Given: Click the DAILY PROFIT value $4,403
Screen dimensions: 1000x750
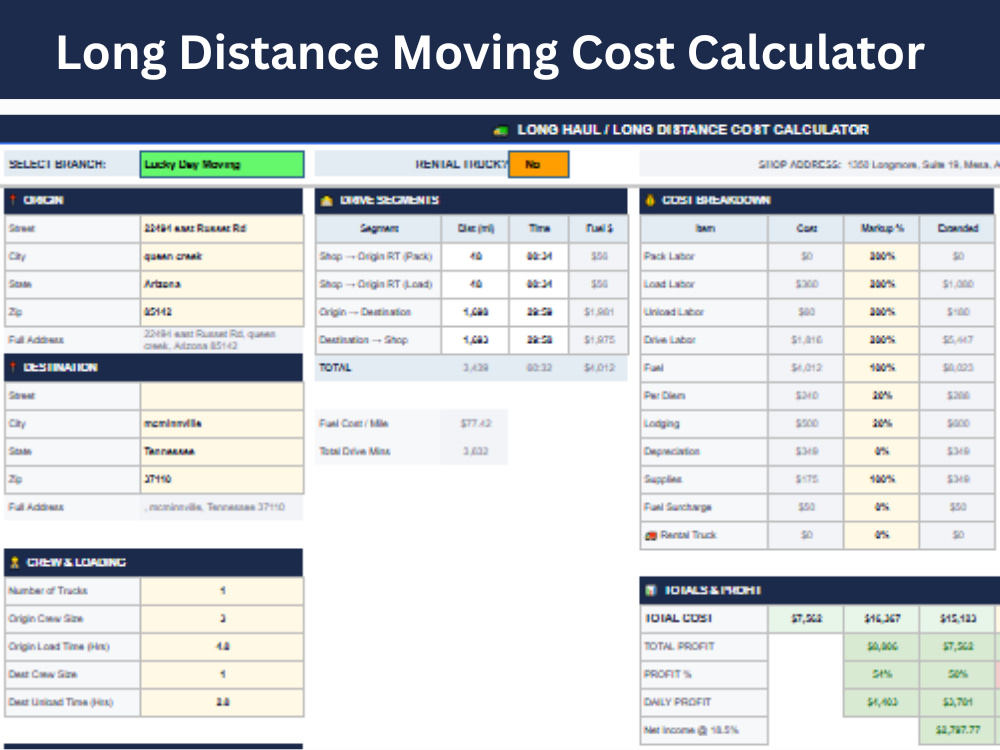Looking at the screenshot, I should [x=881, y=702].
